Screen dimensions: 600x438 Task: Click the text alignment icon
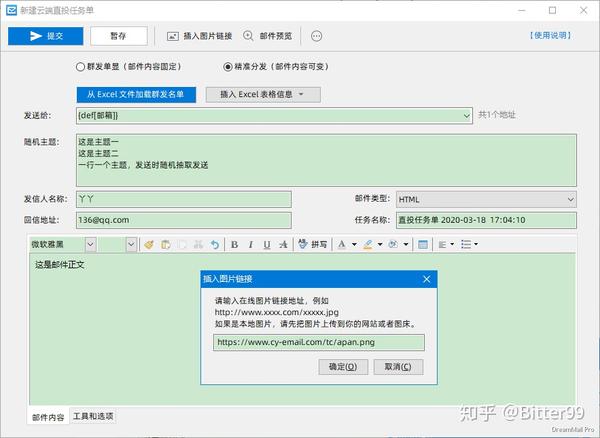pyautogui.click(x=442, y=244)
